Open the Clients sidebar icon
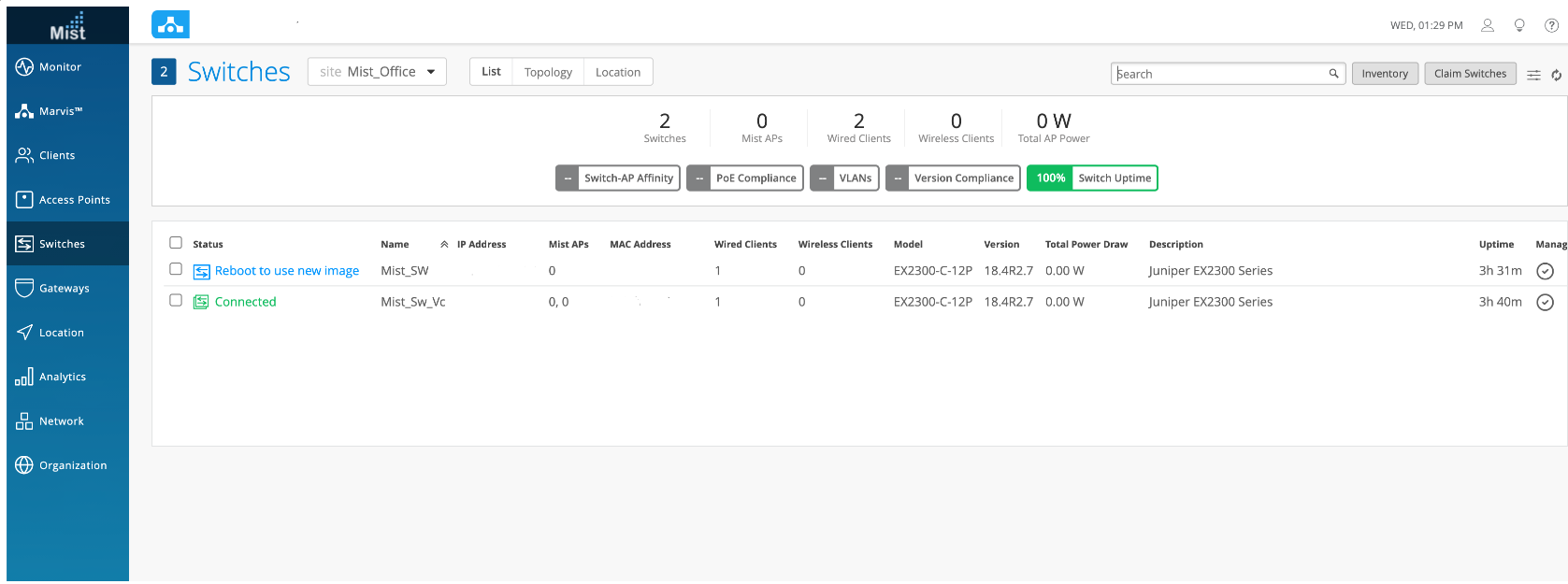 24,155
